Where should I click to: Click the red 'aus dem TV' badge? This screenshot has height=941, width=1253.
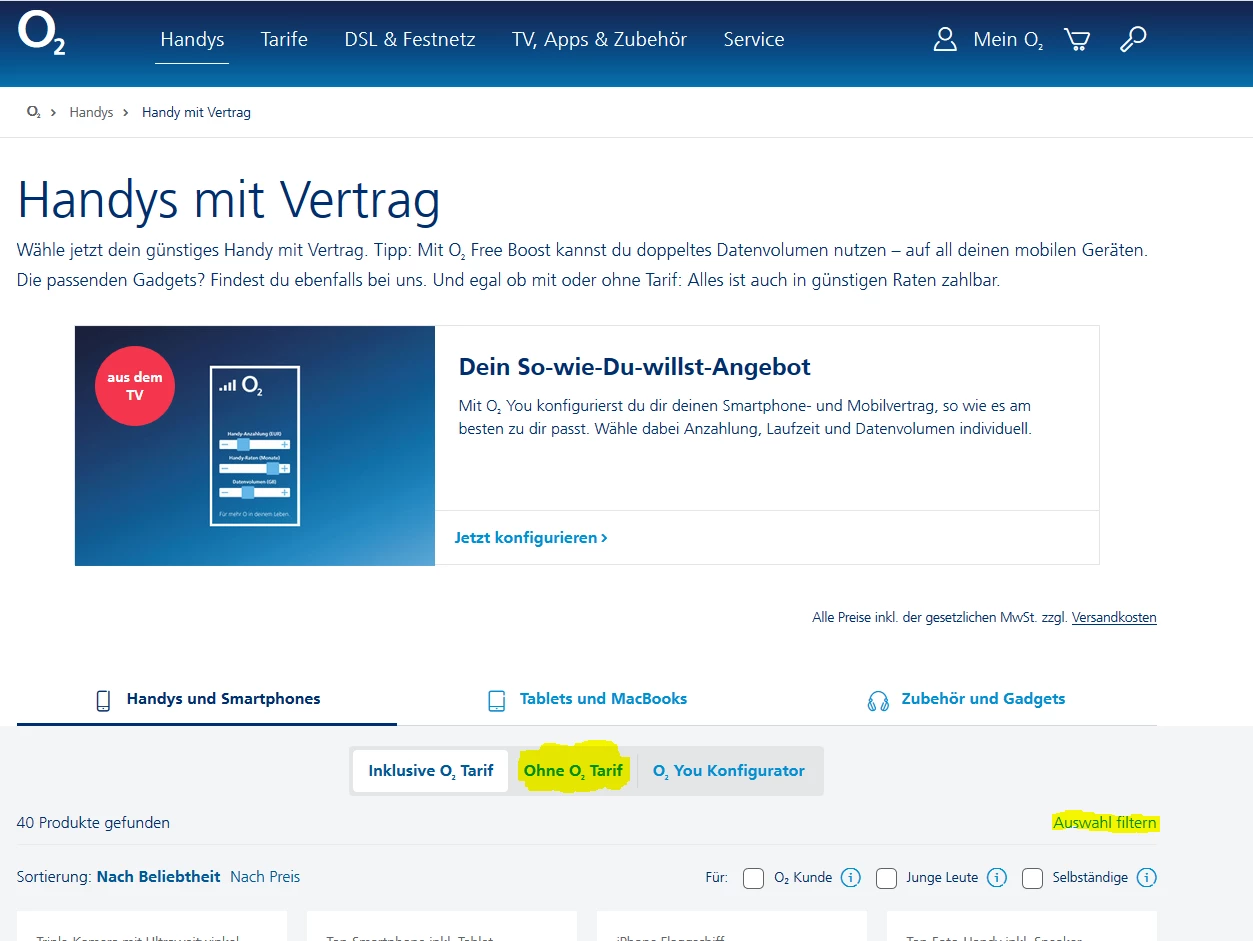point(135,386)
